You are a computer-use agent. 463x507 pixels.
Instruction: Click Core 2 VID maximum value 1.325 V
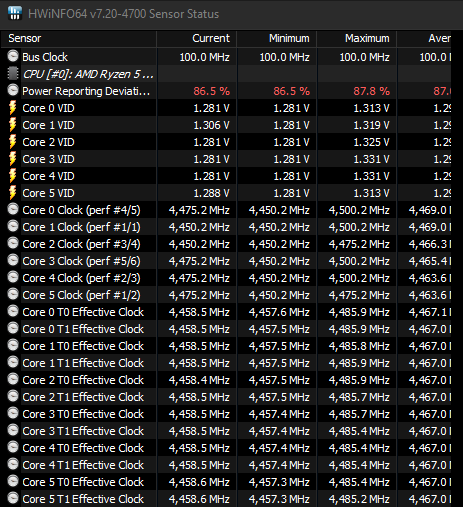[371, 142]
